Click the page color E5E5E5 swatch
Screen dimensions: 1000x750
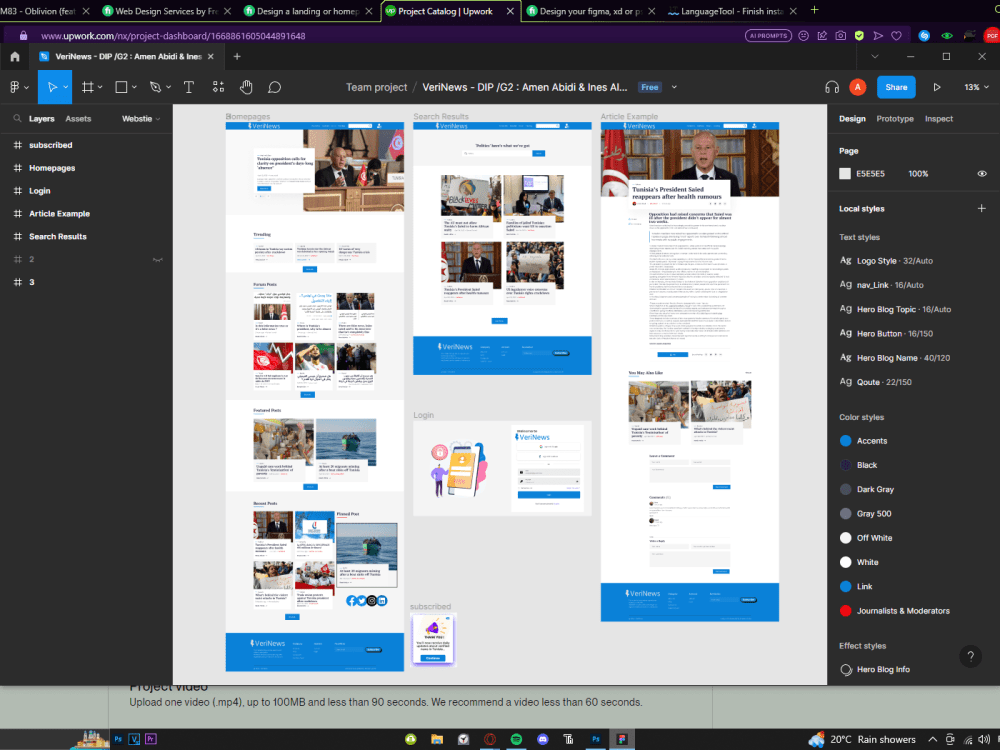[845, 173]
